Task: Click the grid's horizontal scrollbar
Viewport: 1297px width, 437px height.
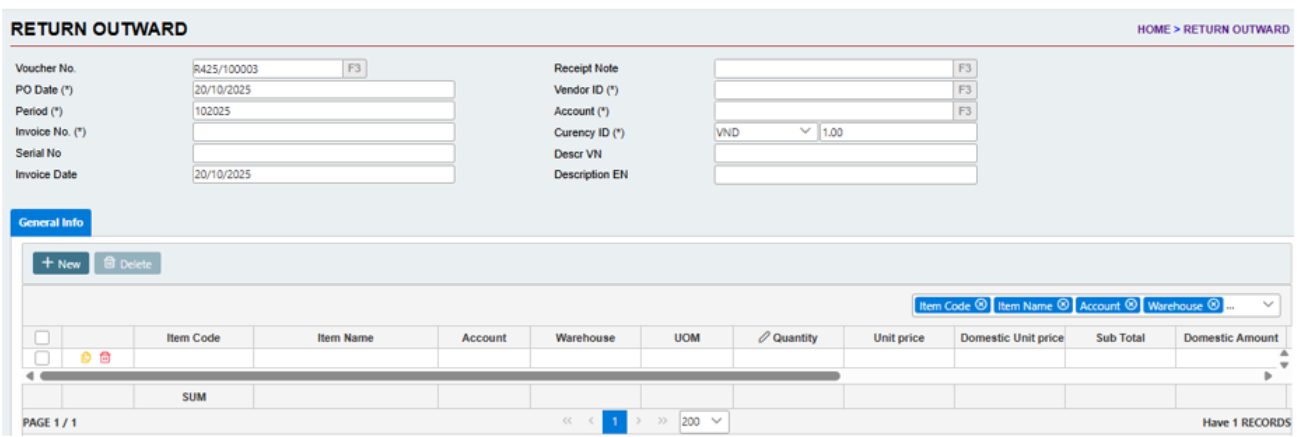Action: pos(440,376)
